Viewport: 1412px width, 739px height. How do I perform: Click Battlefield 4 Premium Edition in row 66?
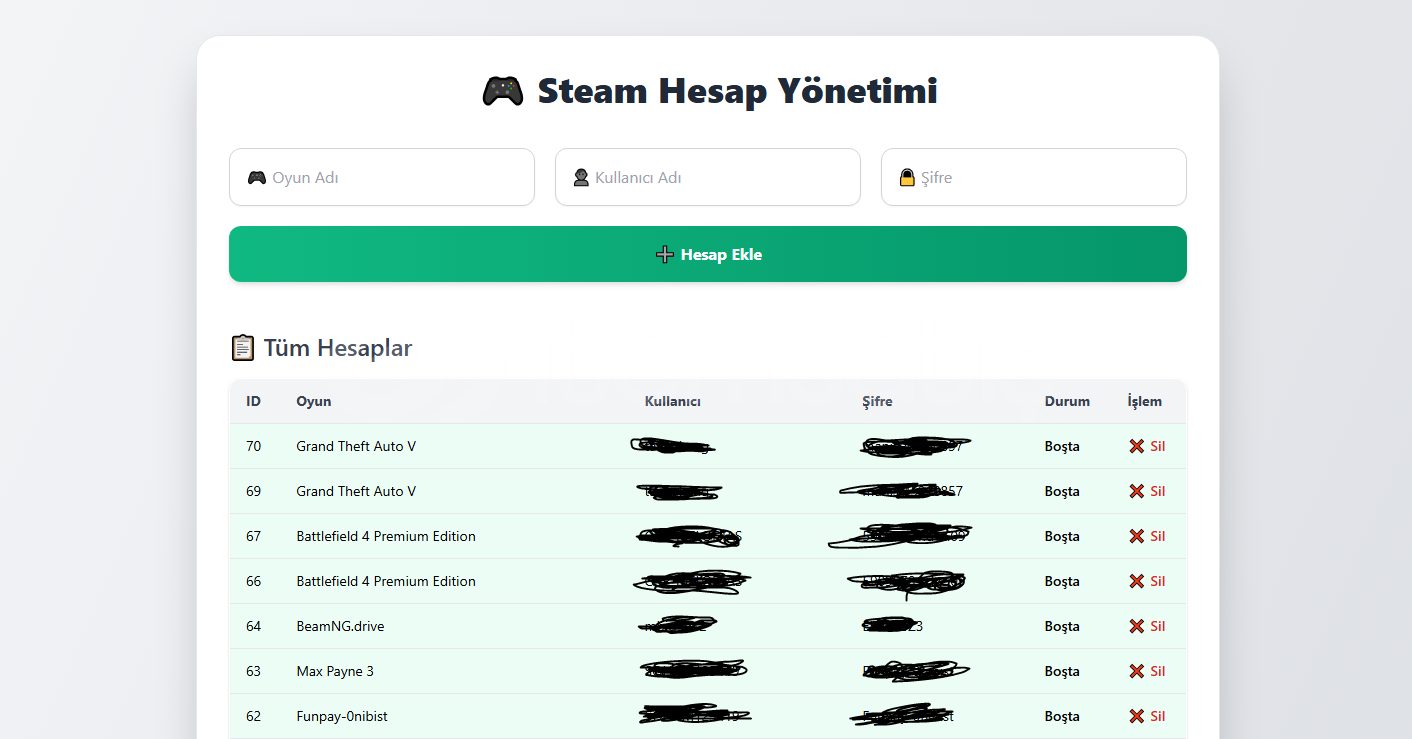click(386, 581)
